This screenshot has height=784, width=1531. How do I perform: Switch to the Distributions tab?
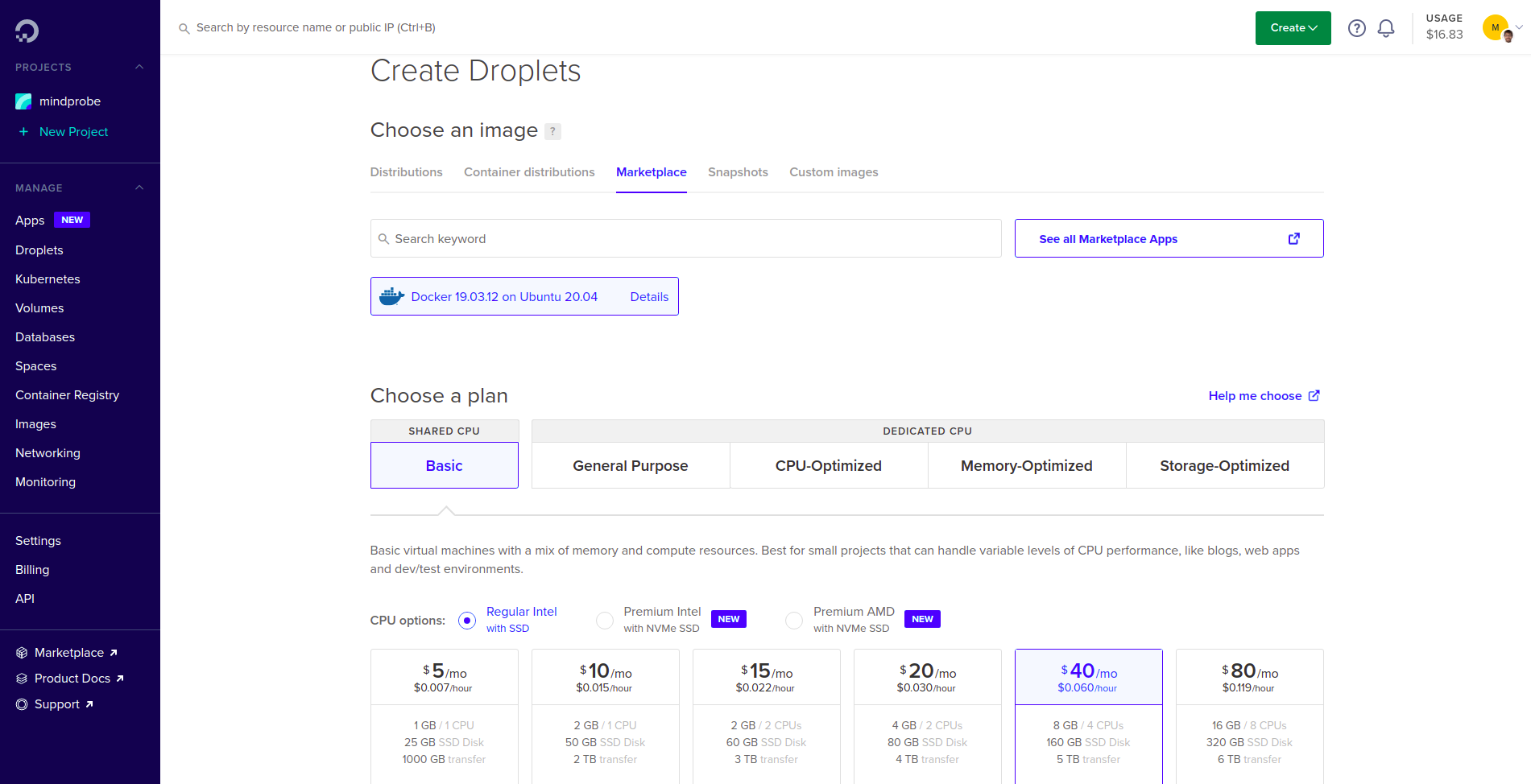click(x=407, y=172)
